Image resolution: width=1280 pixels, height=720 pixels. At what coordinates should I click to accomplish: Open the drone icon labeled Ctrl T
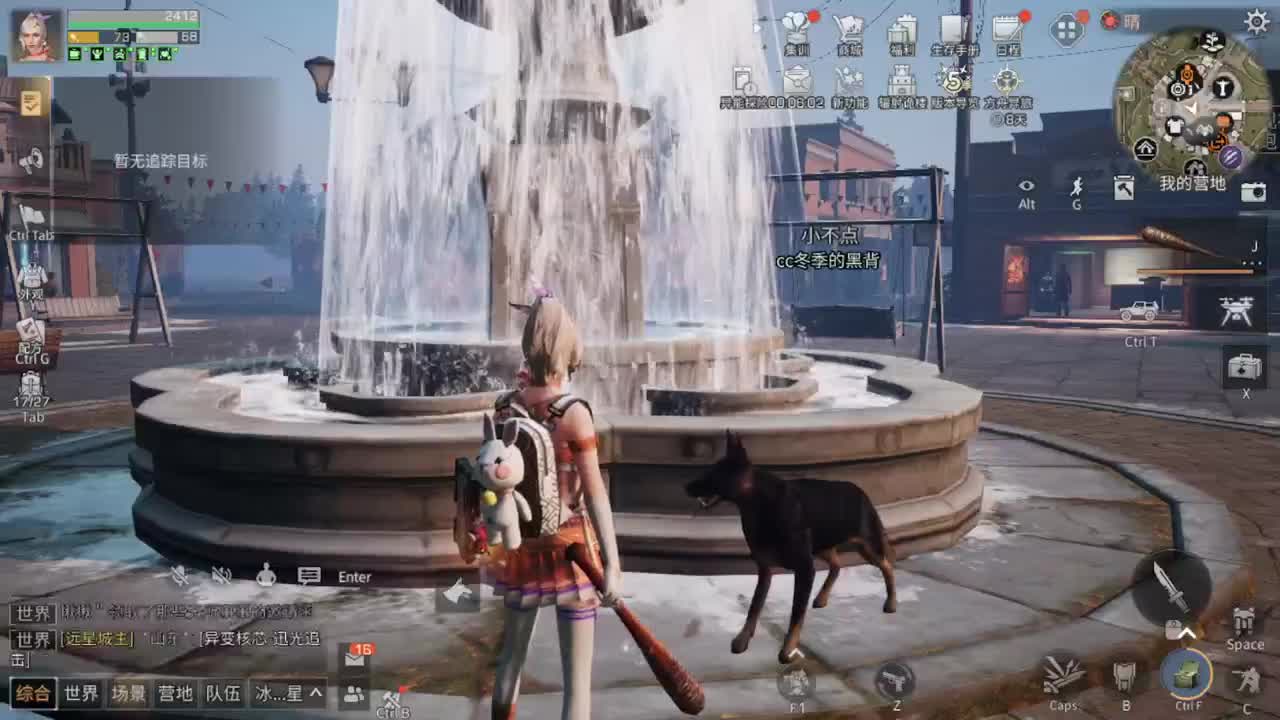[1236, 311]
